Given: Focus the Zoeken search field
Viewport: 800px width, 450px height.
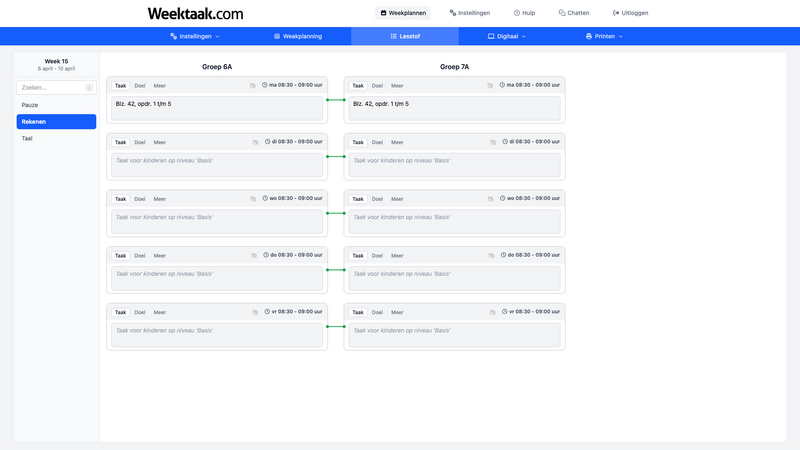Looking at the screenshot, I should pos(56,87).
